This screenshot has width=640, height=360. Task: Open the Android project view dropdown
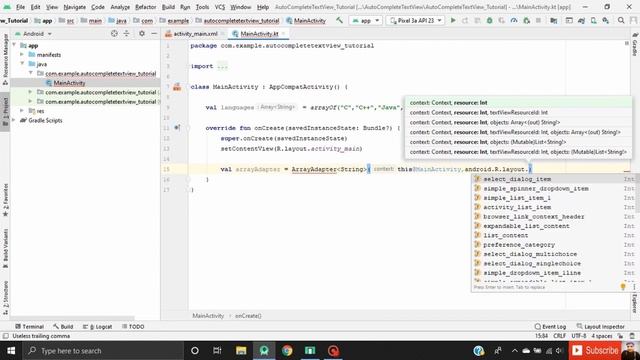click(x=33, y=34)
